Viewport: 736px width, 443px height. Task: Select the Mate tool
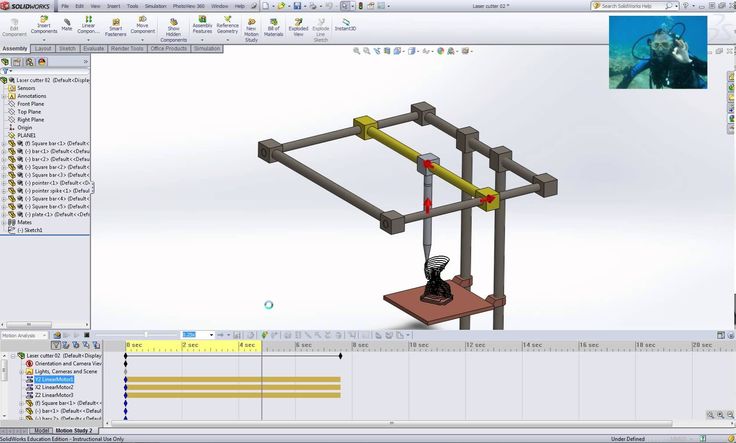(x=67, y=25)
